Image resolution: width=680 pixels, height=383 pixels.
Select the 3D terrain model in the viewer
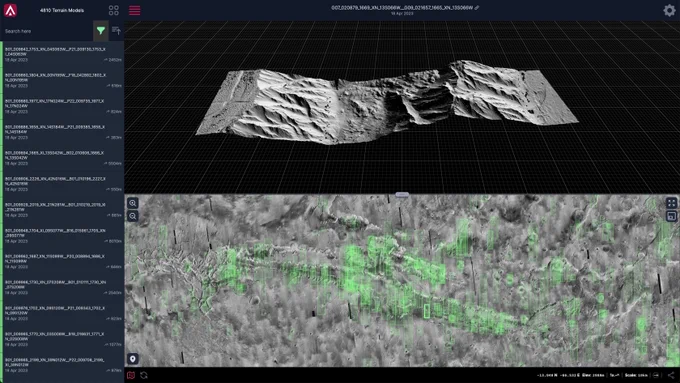pos(386,102)
